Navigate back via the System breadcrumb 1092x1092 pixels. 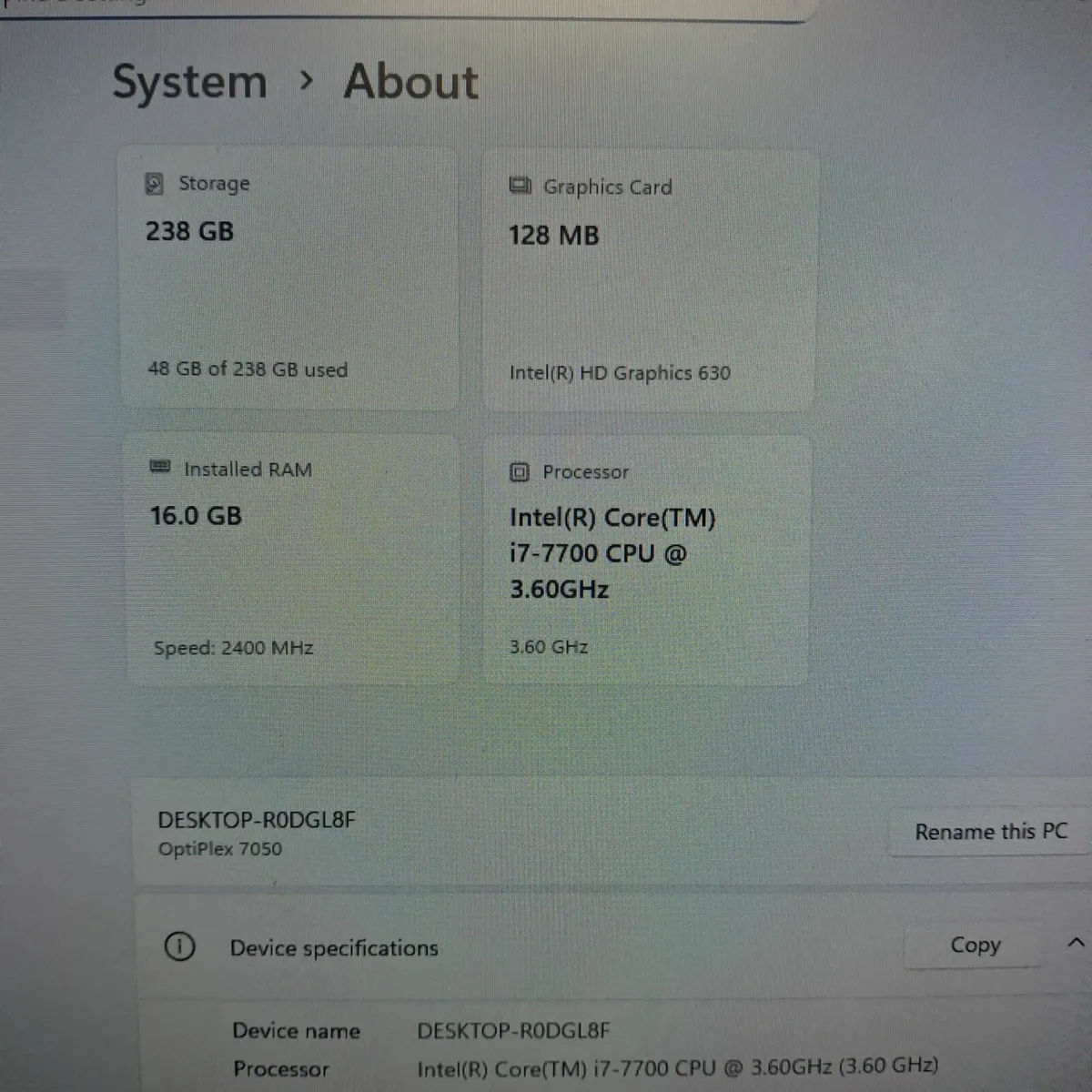click(x=189, y=82)
